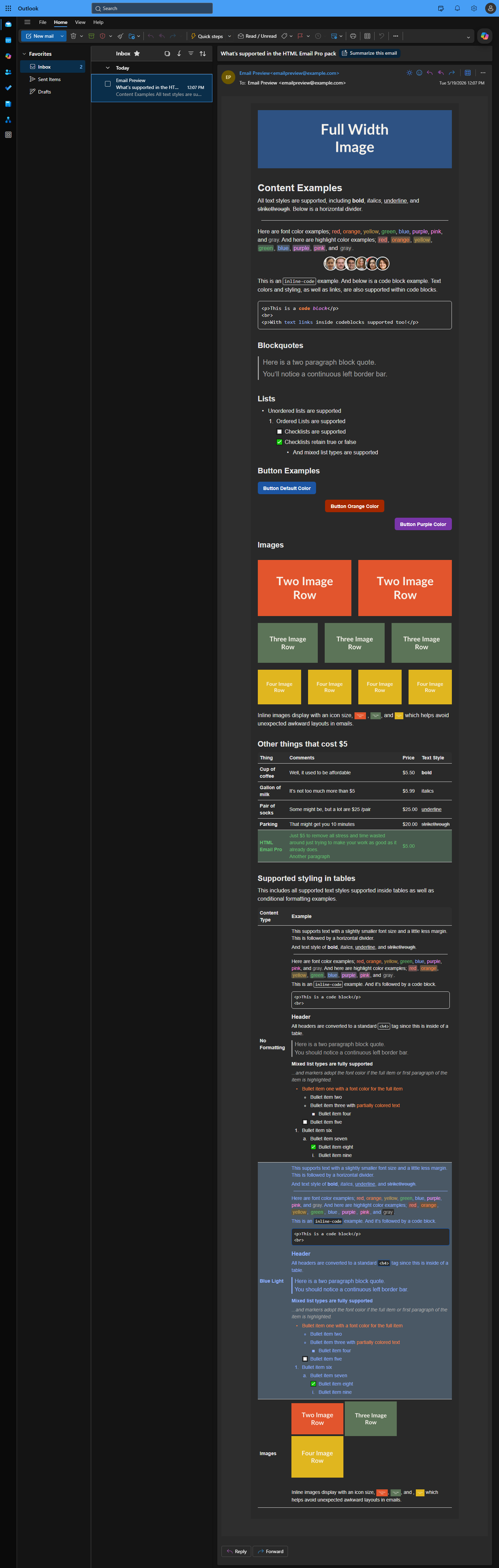Click the Forward button below the email

click(271, 1551)
